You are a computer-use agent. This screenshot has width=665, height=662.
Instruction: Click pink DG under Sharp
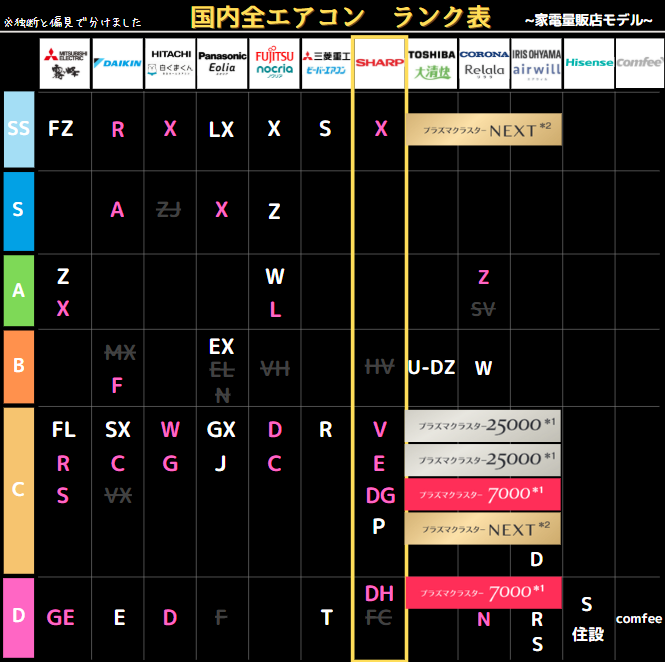click(380, 496)
